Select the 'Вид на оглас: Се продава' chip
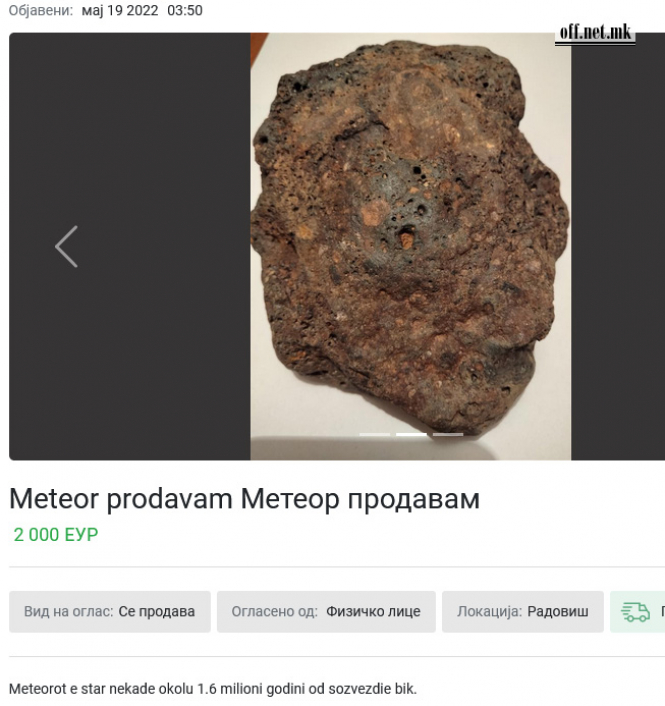This screenshot has height=706, width=665. coord(110,611)
